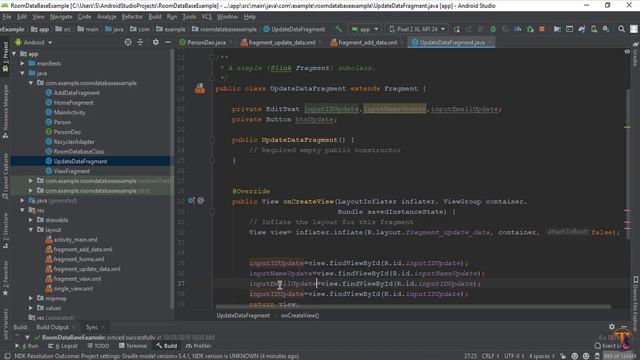Click the editor horizontal scrollbar
This screenshot has width=640, height=360.
[x=413, y=307]
